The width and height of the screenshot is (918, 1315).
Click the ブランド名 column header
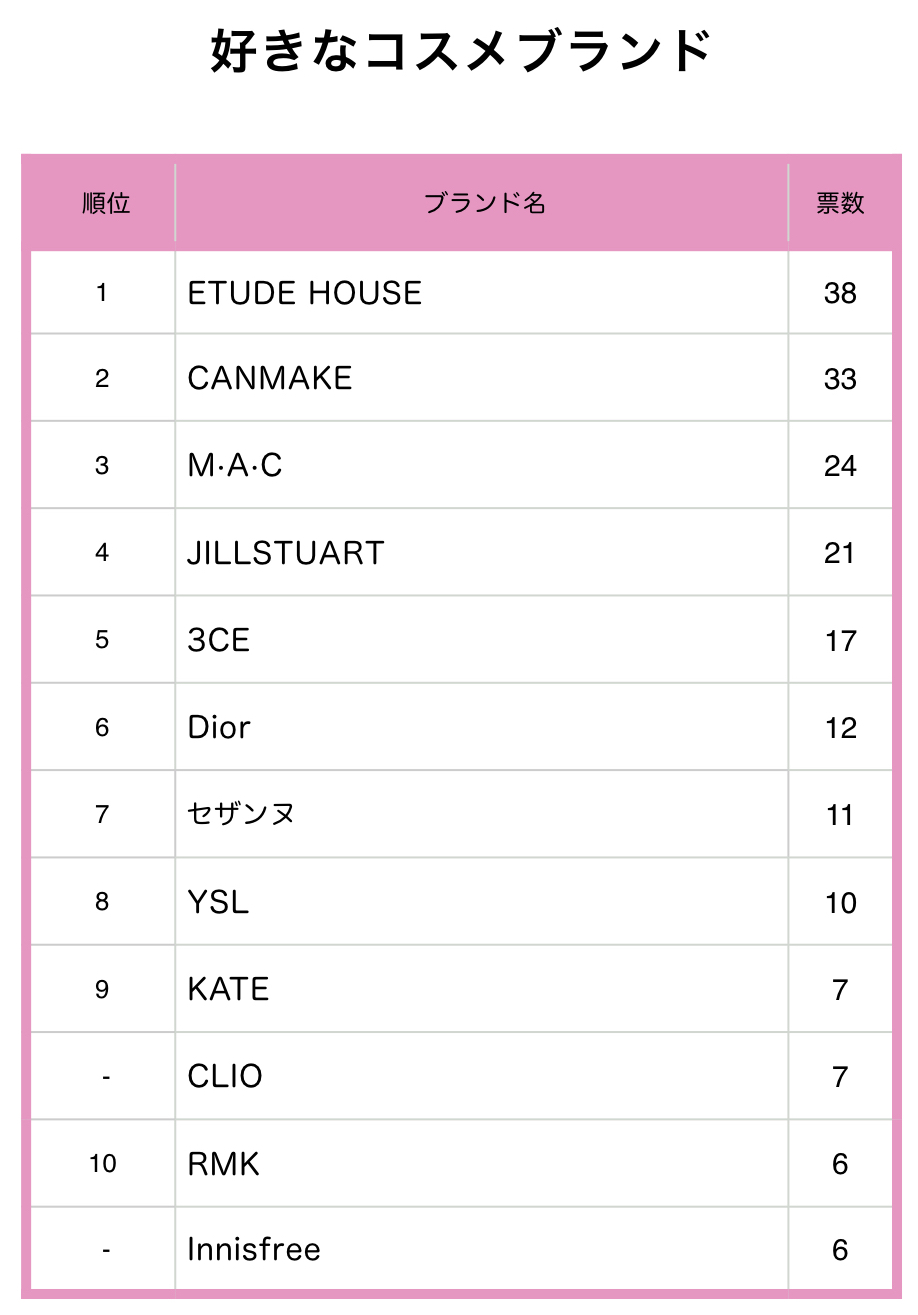(x=485, y=203)
